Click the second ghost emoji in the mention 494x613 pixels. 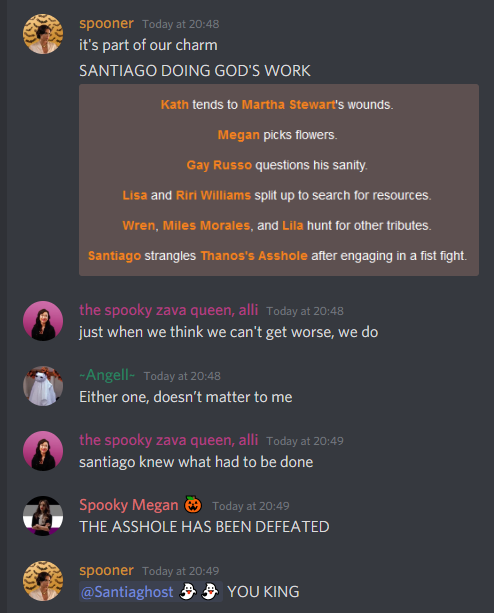coord(210,591)
